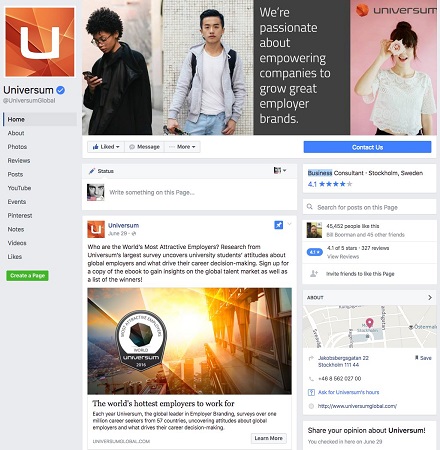
Task: Open the Home tab in sidebar
Action: click(40, 119)
